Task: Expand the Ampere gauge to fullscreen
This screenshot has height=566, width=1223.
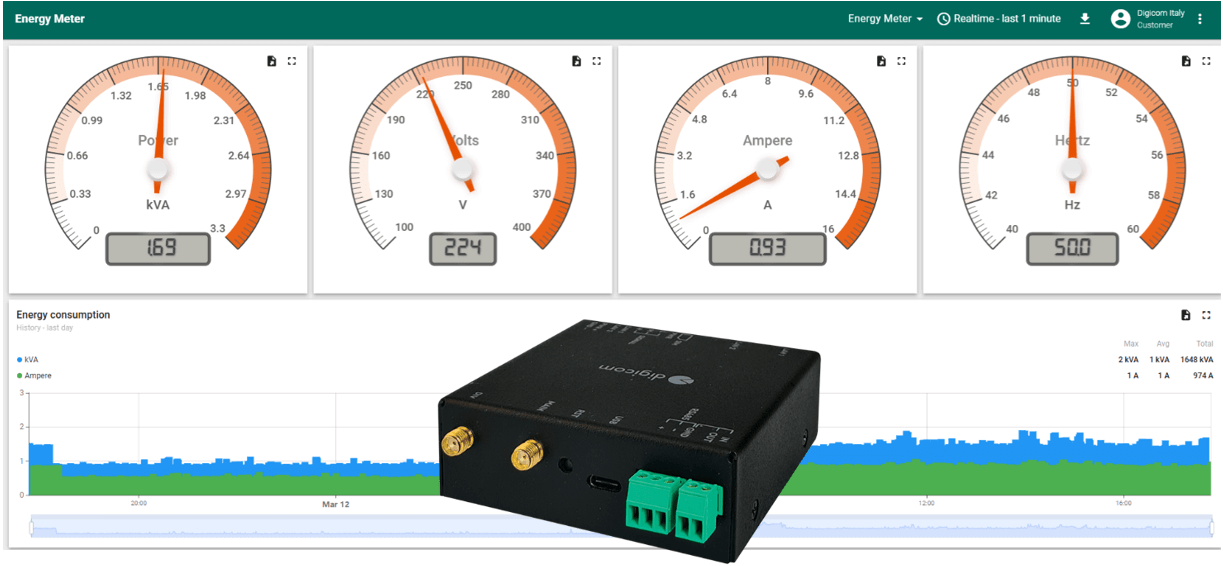Action: pos(901,61)
